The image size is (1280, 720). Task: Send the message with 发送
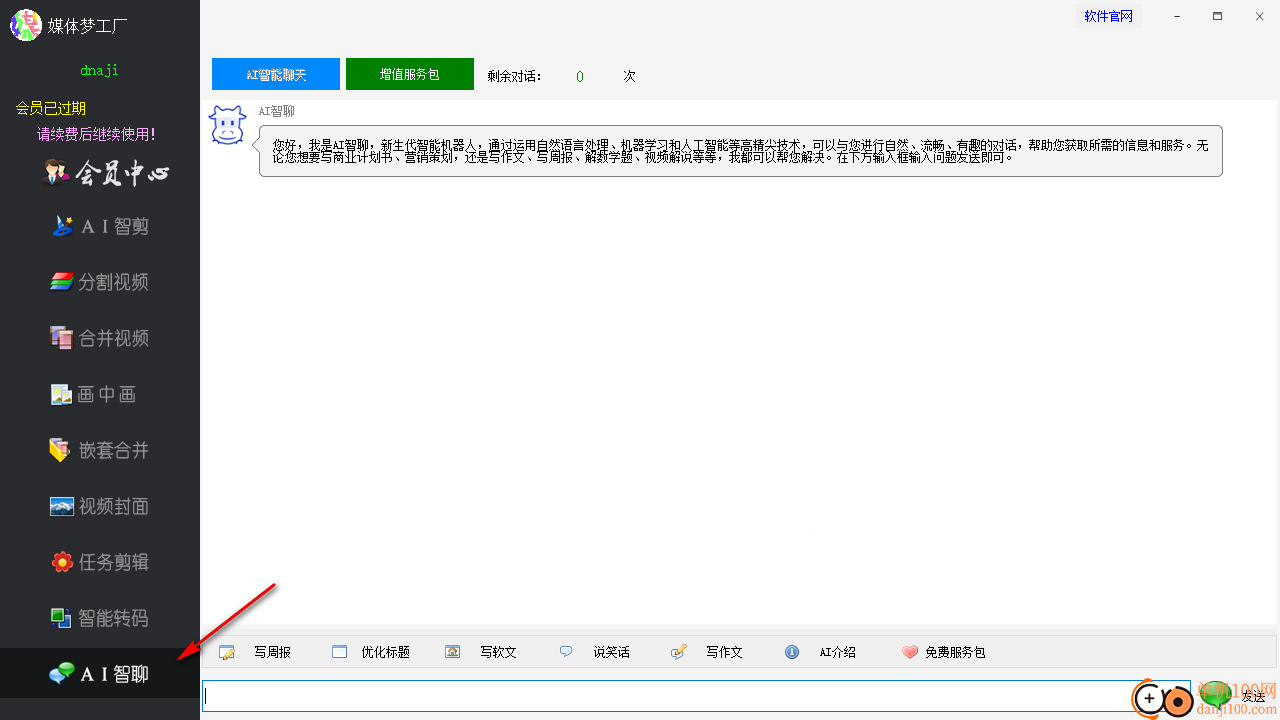pyautogui.click(x=1254, y=696)
